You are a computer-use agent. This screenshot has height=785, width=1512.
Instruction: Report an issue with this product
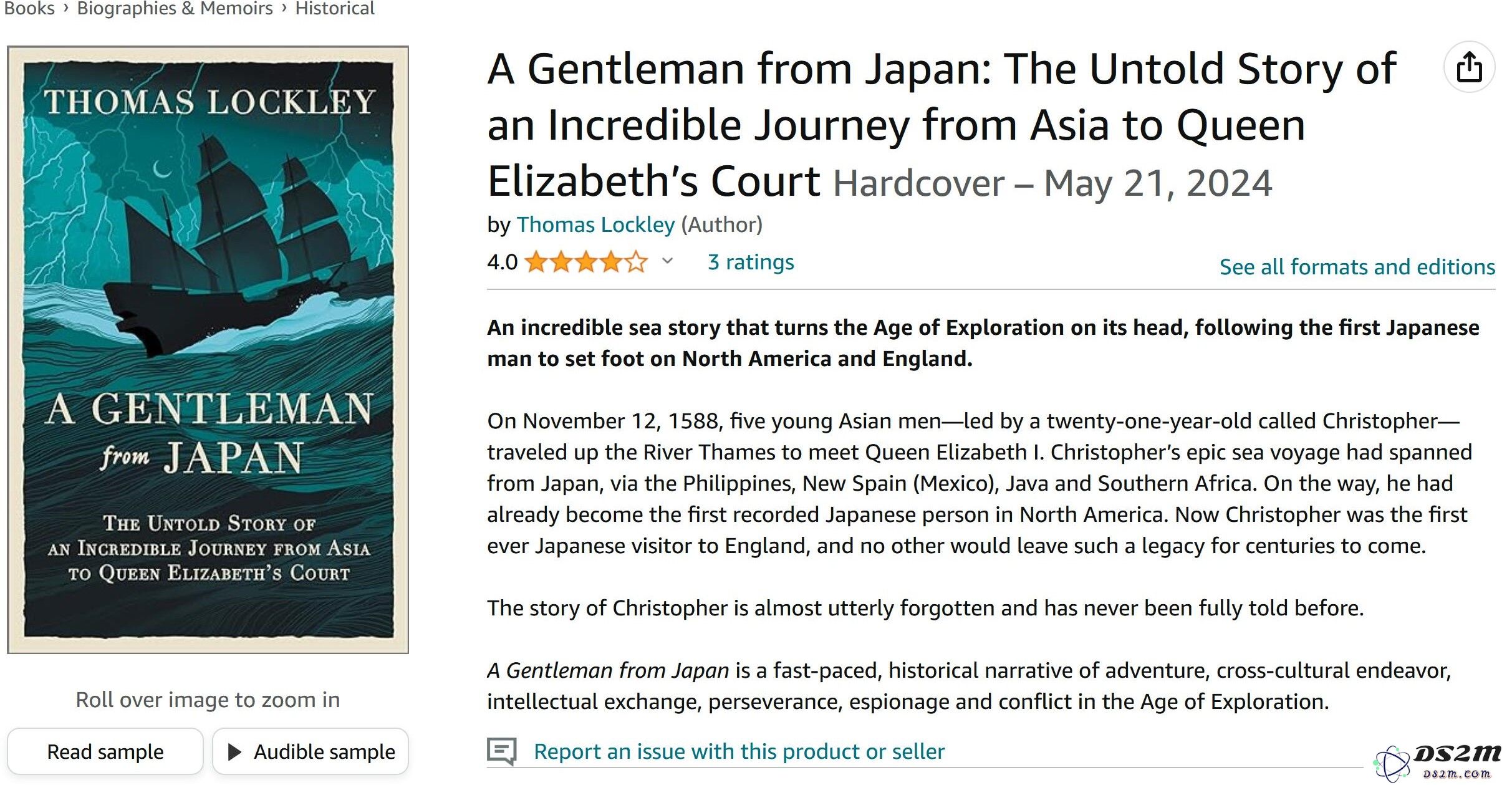pyautogui.click(x=739, y=751)
